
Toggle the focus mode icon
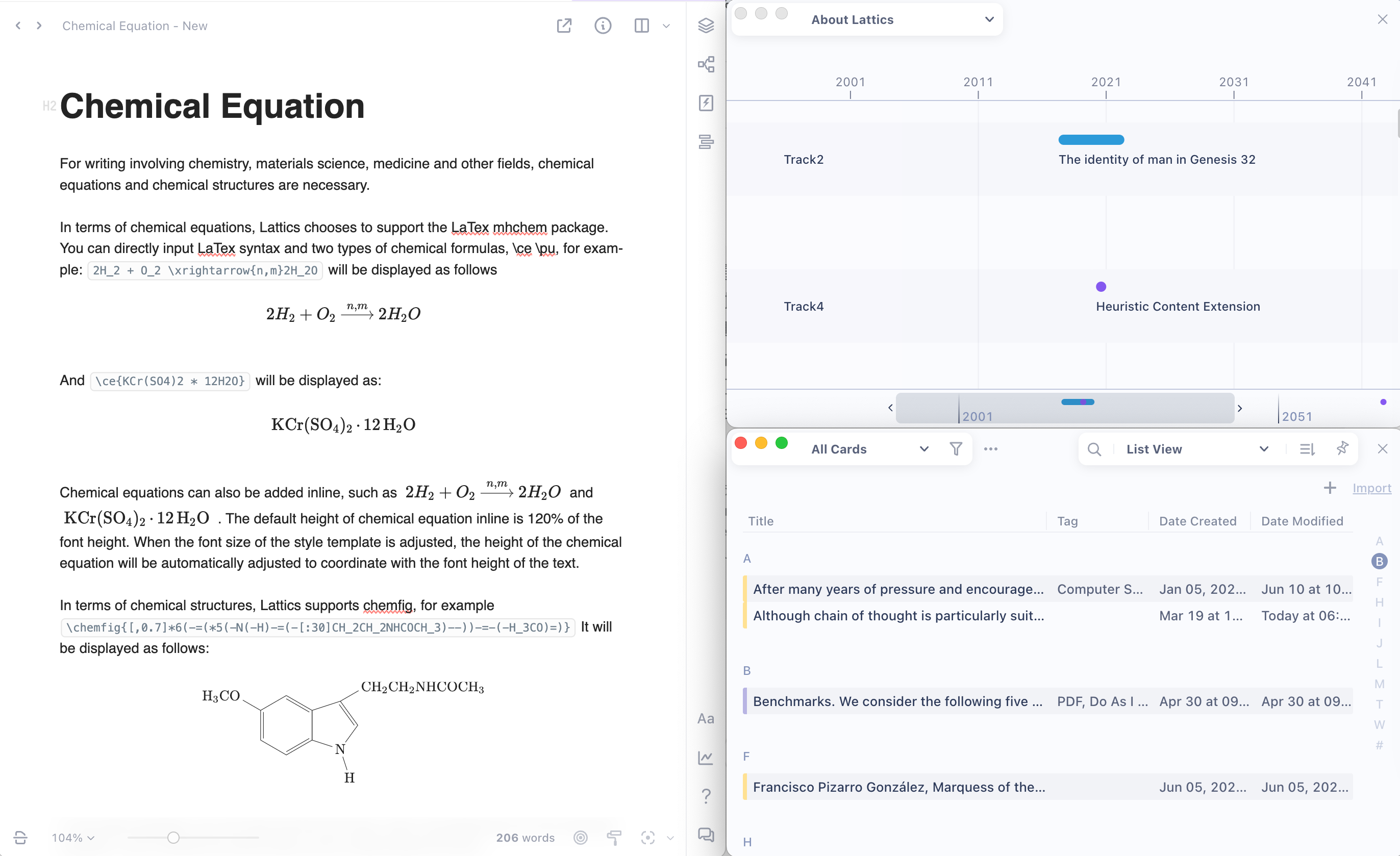click(x=648, y=837)
